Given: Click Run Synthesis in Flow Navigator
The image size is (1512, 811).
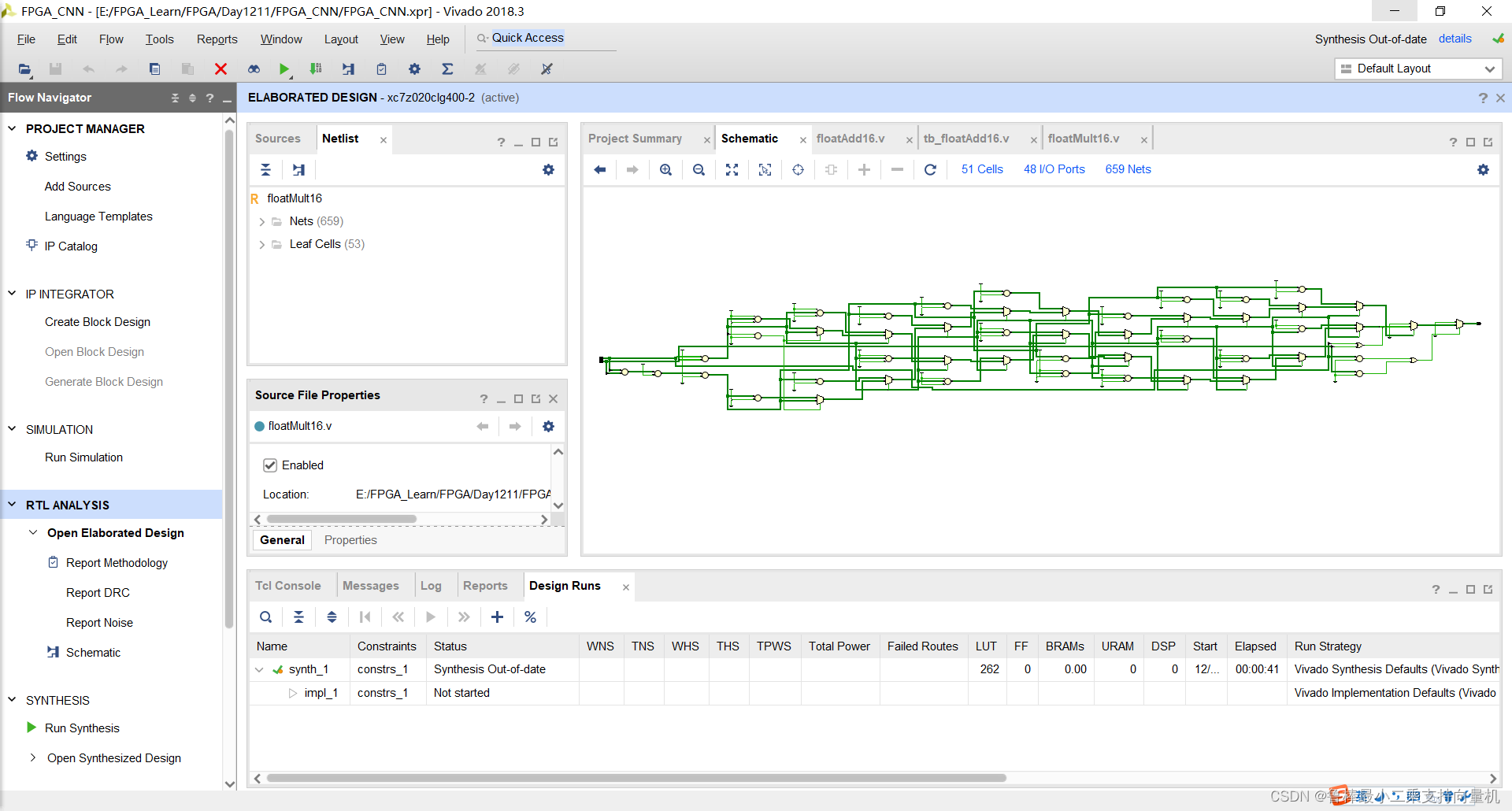Looking at the screenshot, I should [82, 728].
